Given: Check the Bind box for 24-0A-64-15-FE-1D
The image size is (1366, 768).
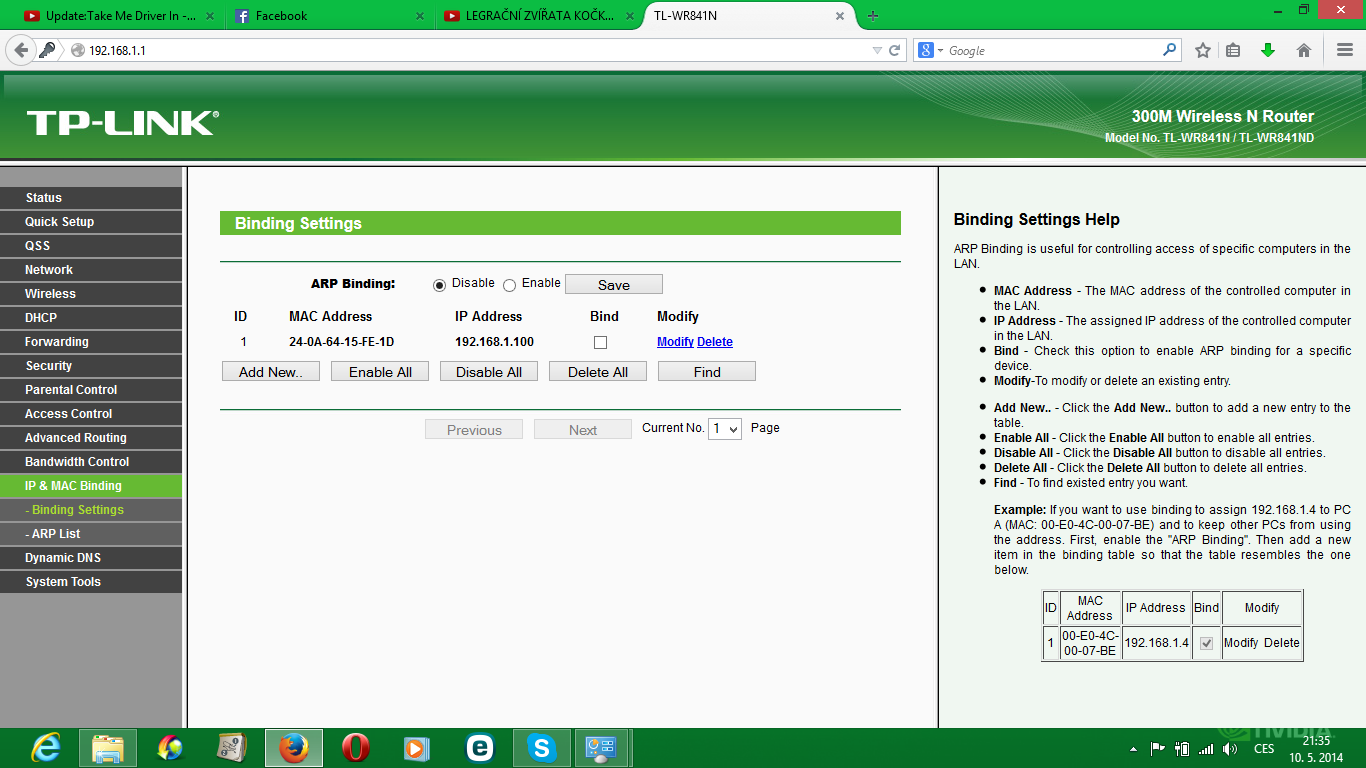Looking at the screenshot, I should pyautogui.click(x=600, y=342).
